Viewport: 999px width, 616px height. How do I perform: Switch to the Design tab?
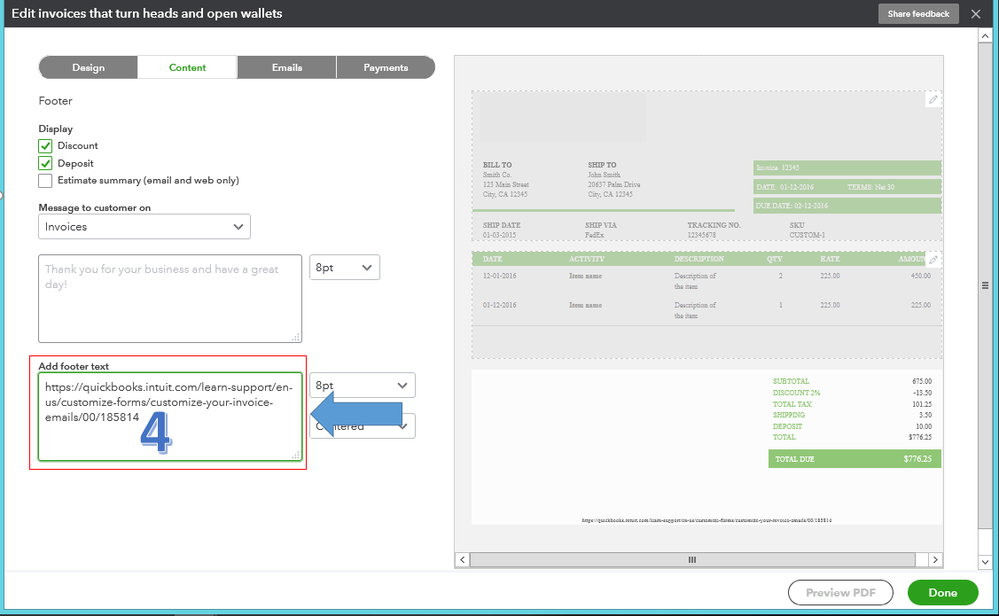88,68
